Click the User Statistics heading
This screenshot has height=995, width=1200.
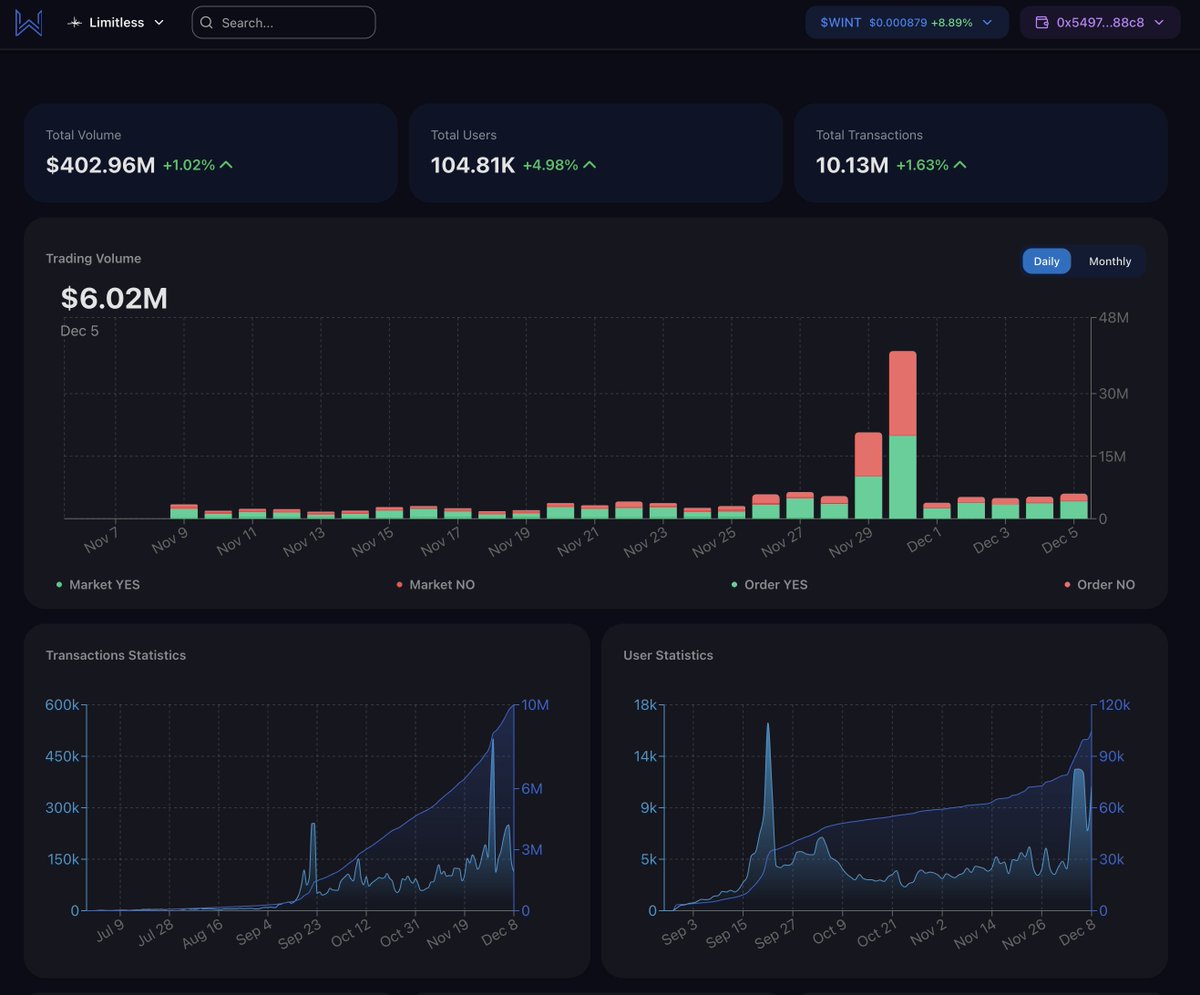pos(668,655)
